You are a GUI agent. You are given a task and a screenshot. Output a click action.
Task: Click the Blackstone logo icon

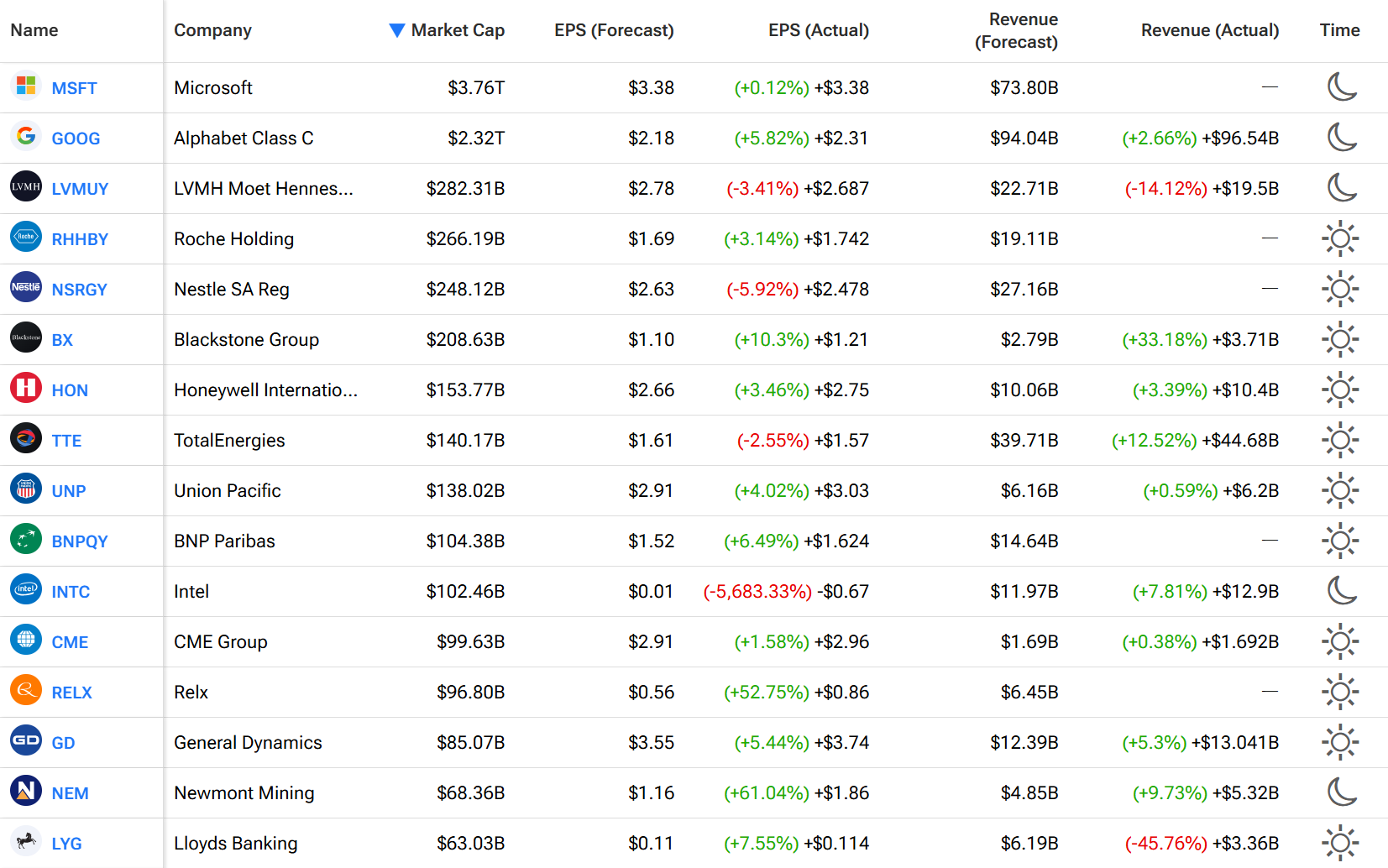pyautogui.click(x=26, y=337)
